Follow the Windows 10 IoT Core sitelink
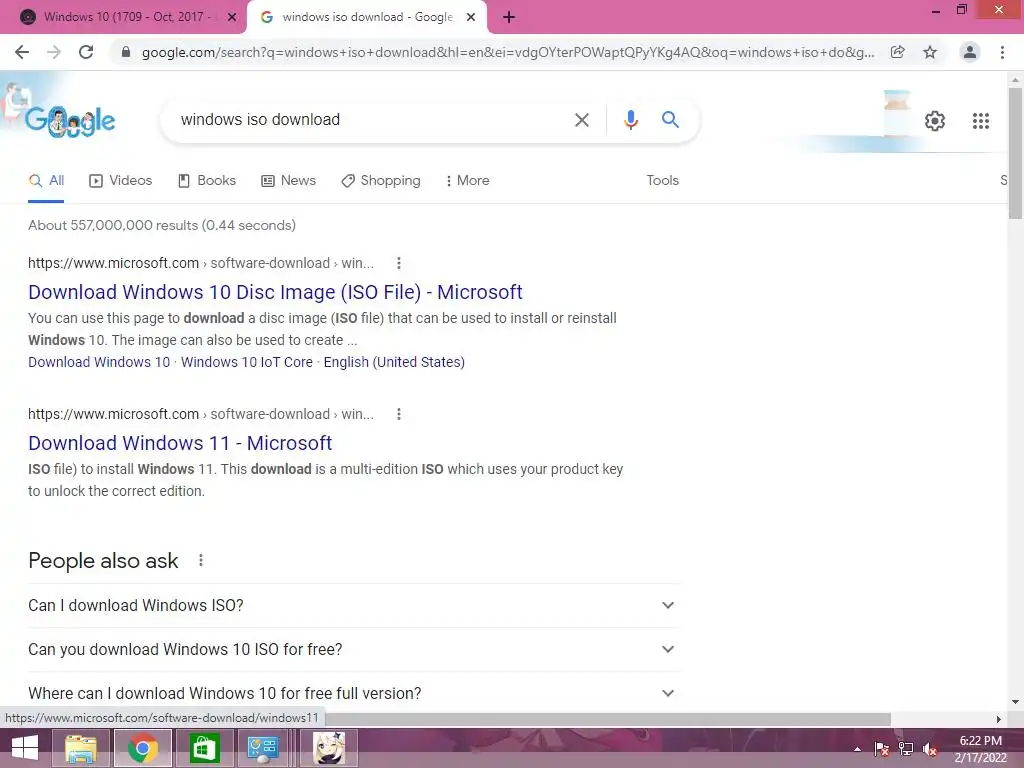 pyautogui.click(x=247, y=362)
